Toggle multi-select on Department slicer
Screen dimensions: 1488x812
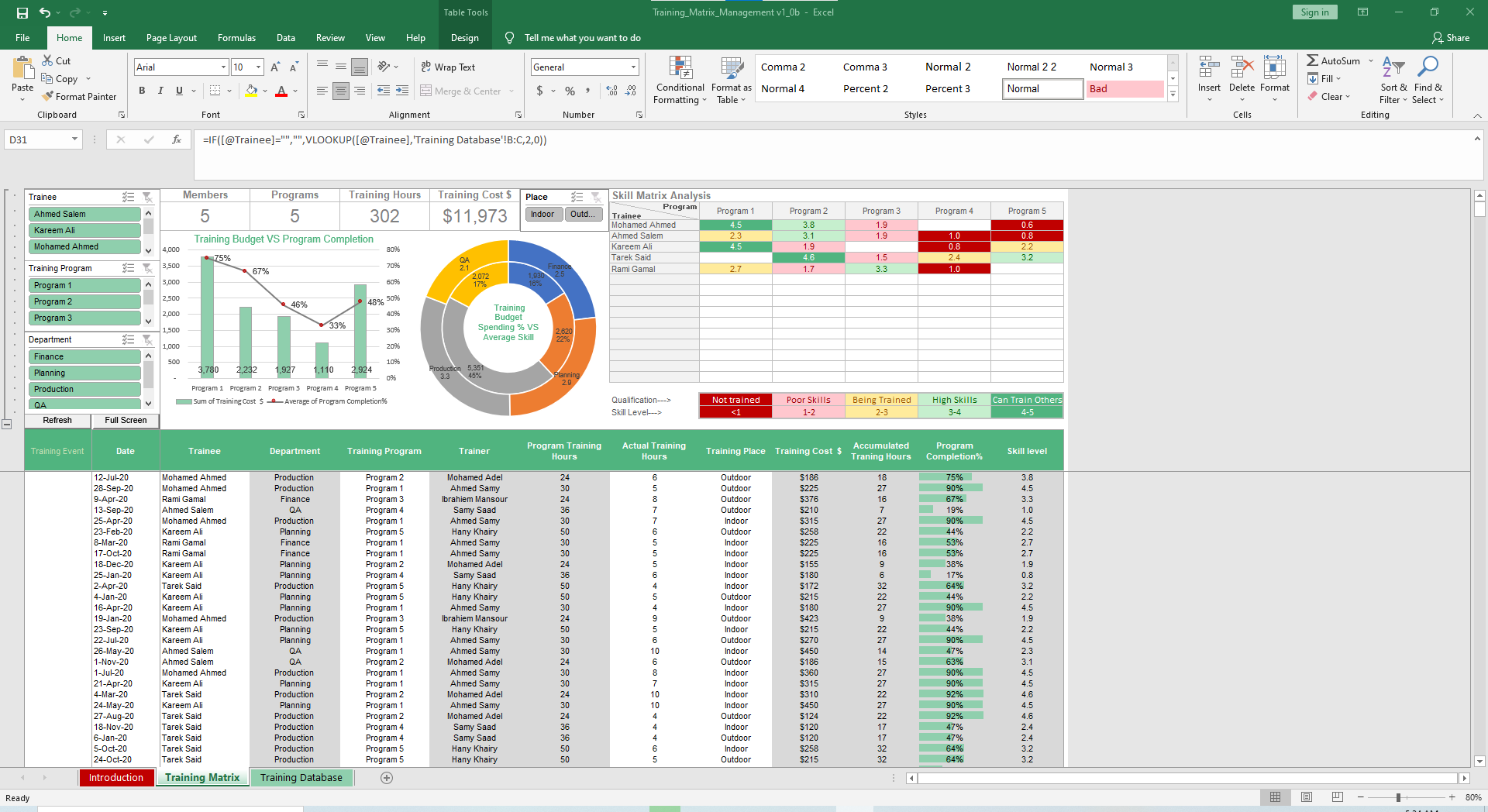click(128, 339)
